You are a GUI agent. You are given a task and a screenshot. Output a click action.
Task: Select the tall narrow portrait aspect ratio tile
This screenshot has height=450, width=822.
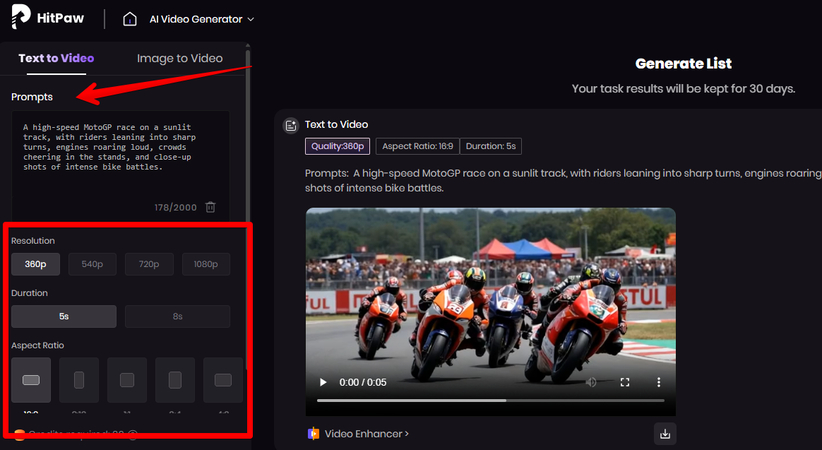point(79,380)
